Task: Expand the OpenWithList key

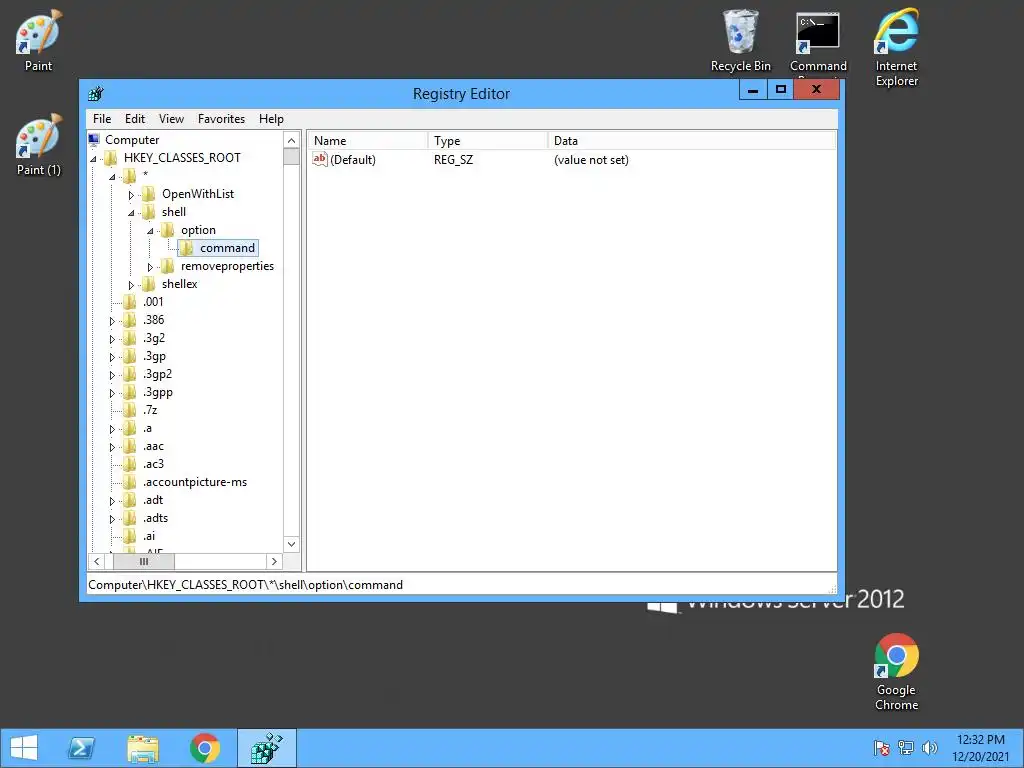Action: click(x=131, y=195)
